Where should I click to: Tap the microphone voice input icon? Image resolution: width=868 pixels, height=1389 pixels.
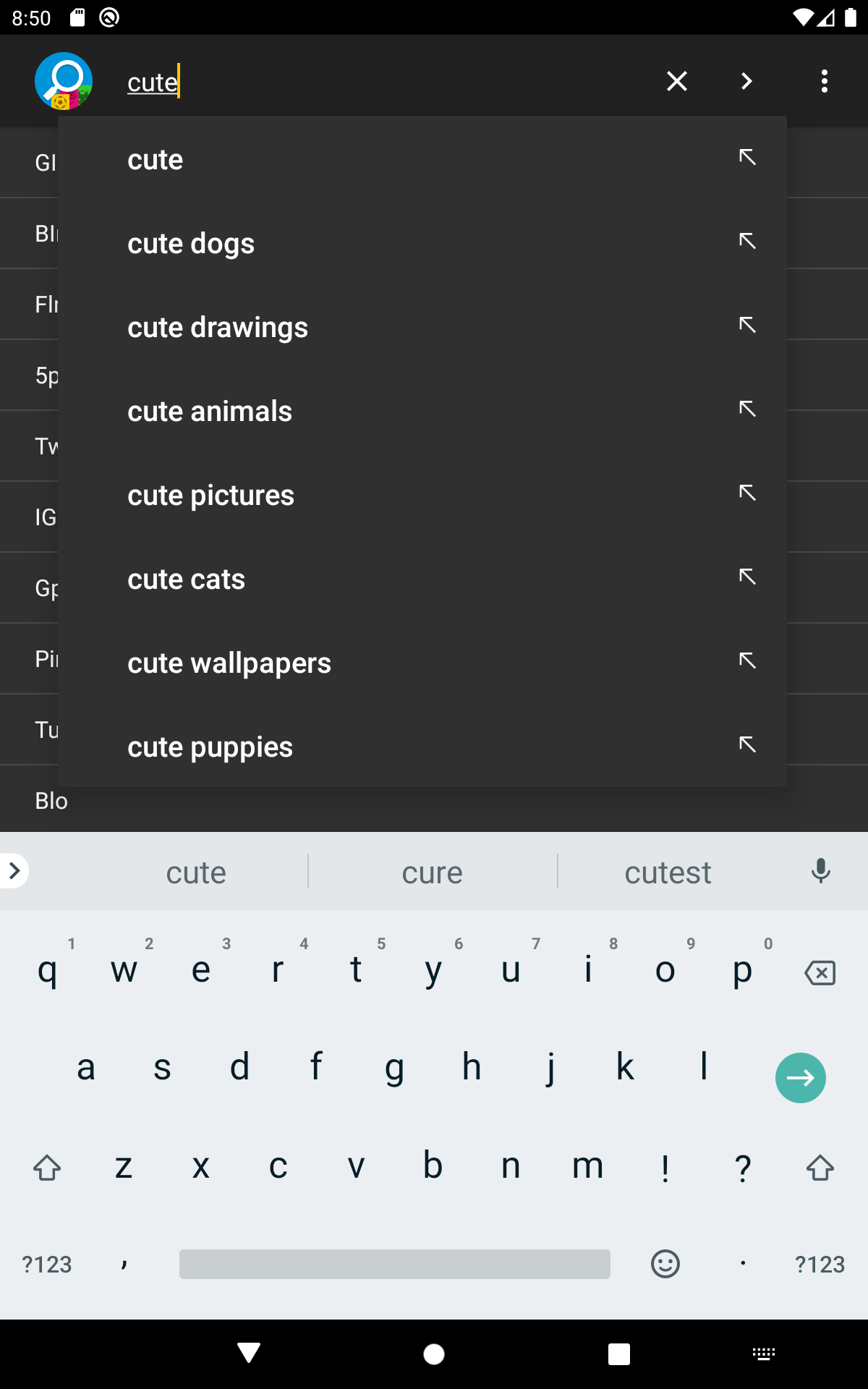[x=820, y=872]
